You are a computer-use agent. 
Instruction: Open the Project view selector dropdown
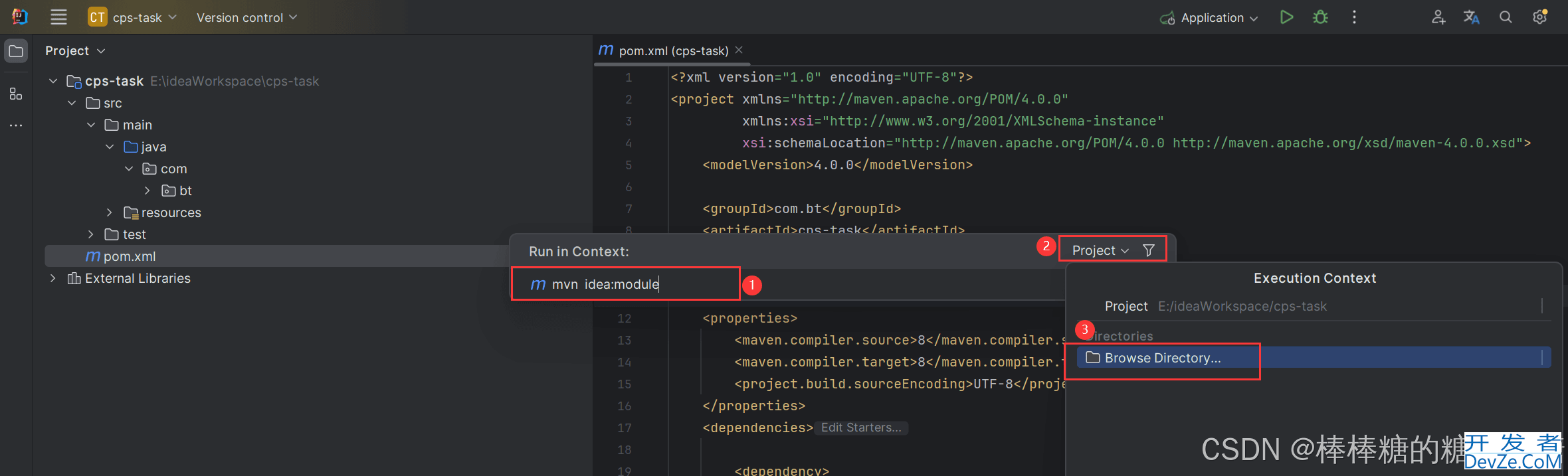[x=75, y=50]
